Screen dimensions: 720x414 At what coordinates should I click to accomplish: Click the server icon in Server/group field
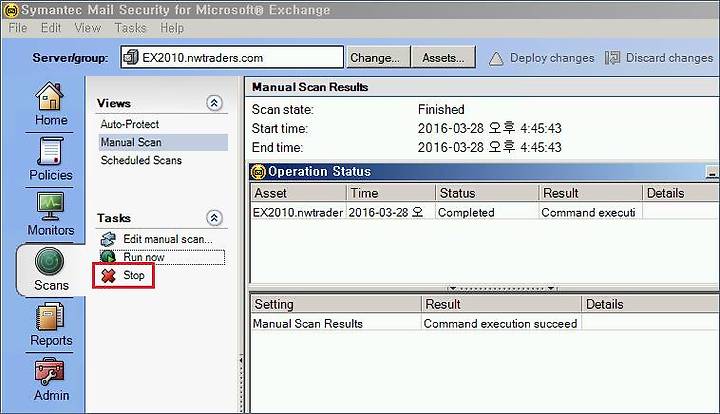[x=131, y=57]
